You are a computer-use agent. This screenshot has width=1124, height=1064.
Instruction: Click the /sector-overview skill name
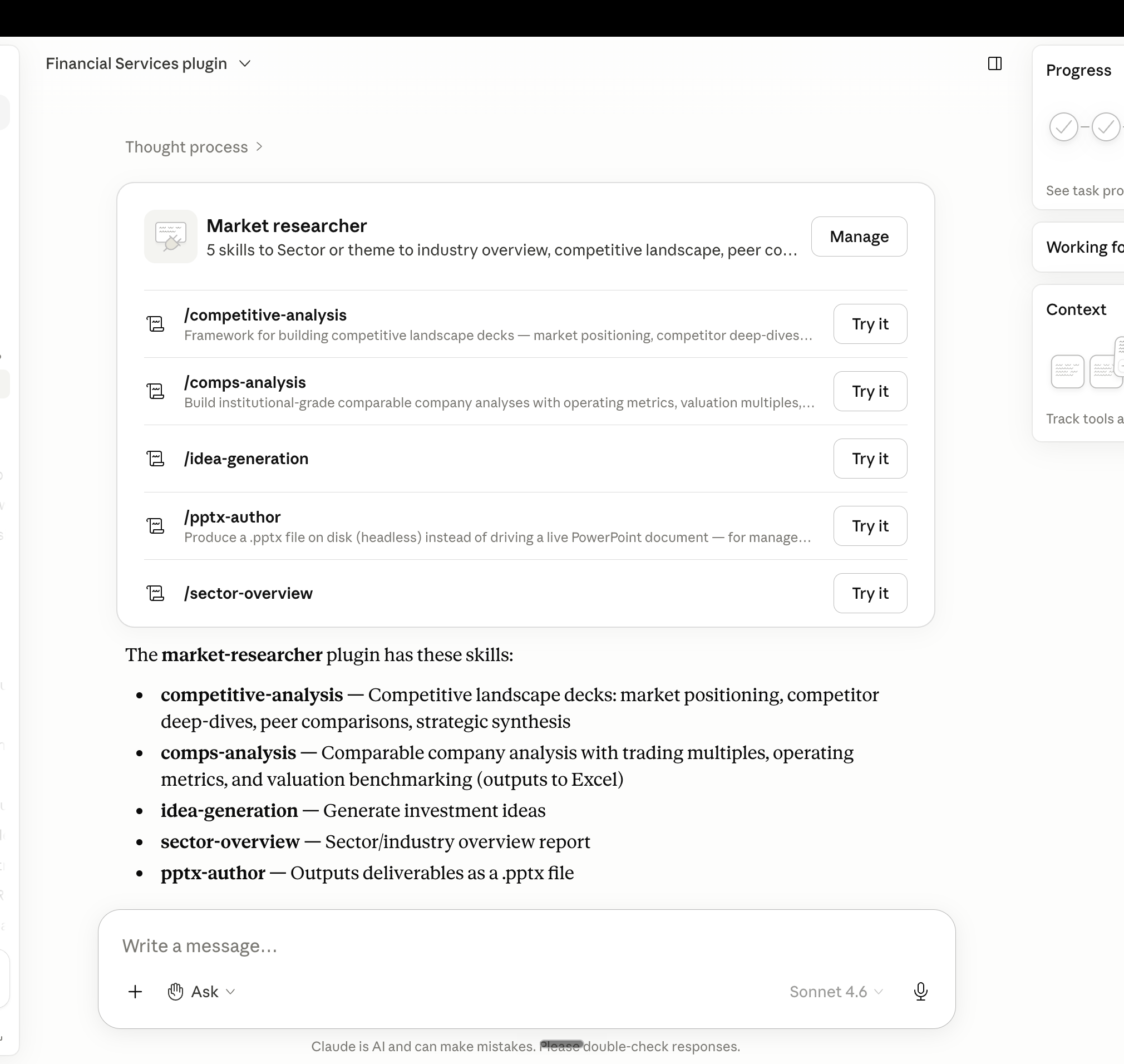248,593
